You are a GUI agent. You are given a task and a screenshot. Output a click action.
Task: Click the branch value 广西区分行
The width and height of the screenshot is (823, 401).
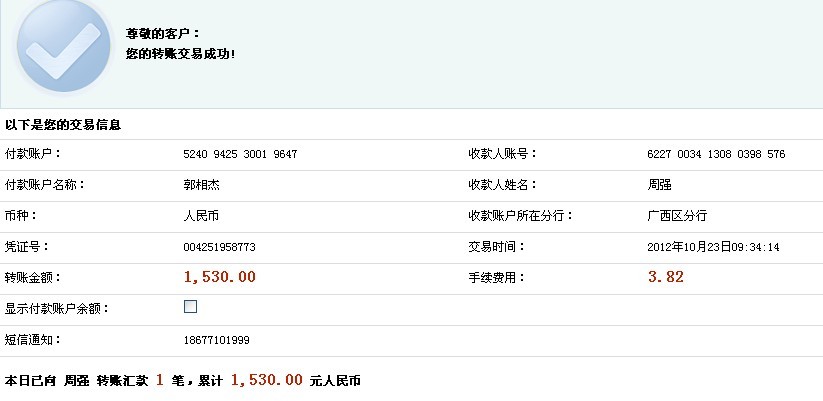(677, 216)
